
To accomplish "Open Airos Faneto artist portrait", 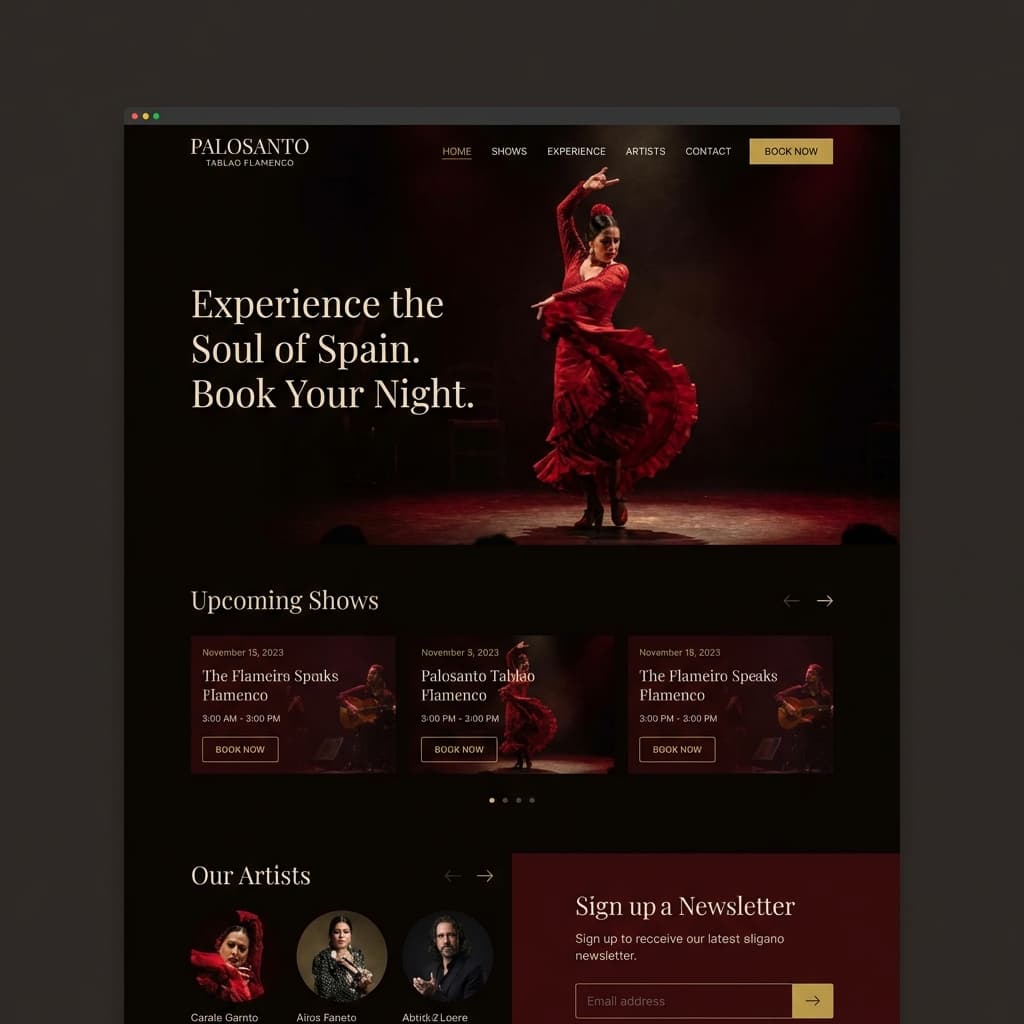I will click(x=342, y=956).
